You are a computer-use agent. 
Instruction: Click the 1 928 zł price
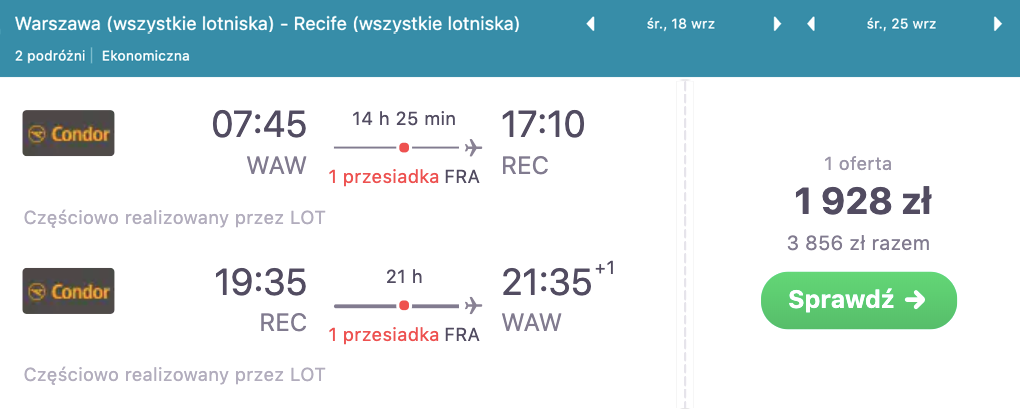[x=863, y=203]
